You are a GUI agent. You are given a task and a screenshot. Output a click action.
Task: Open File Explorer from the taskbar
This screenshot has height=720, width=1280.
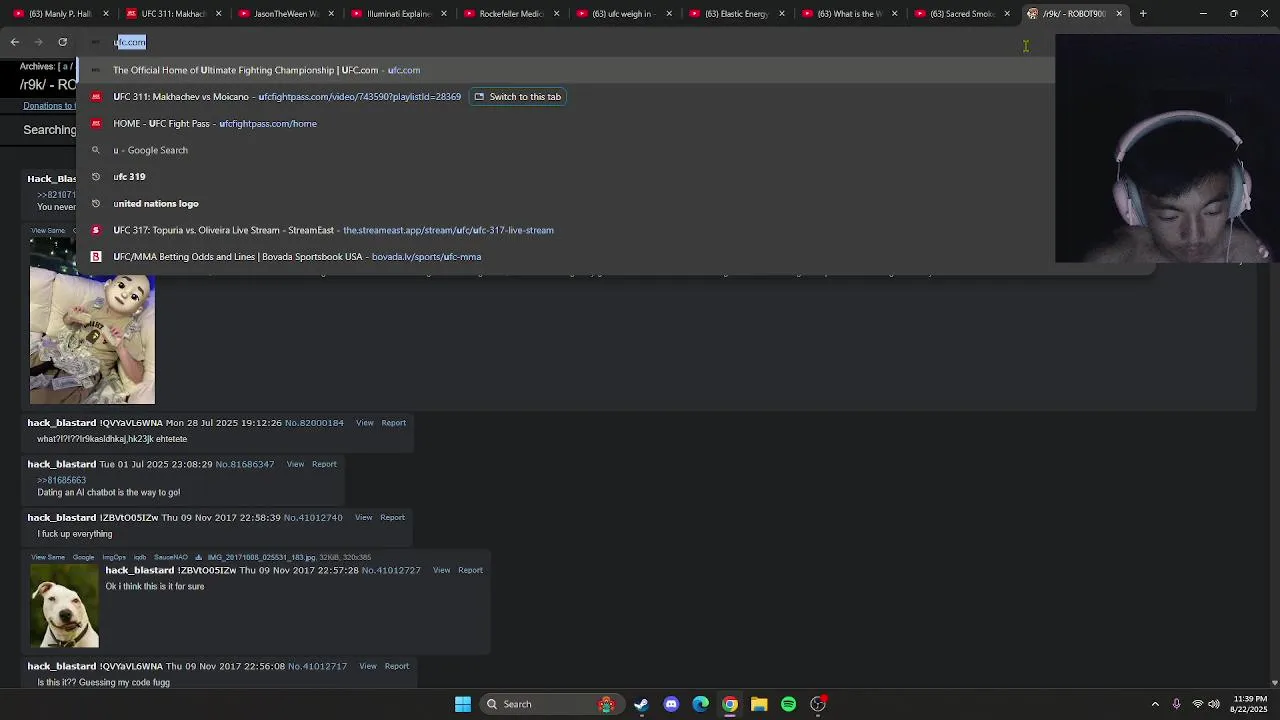click(x=759, y=704)
